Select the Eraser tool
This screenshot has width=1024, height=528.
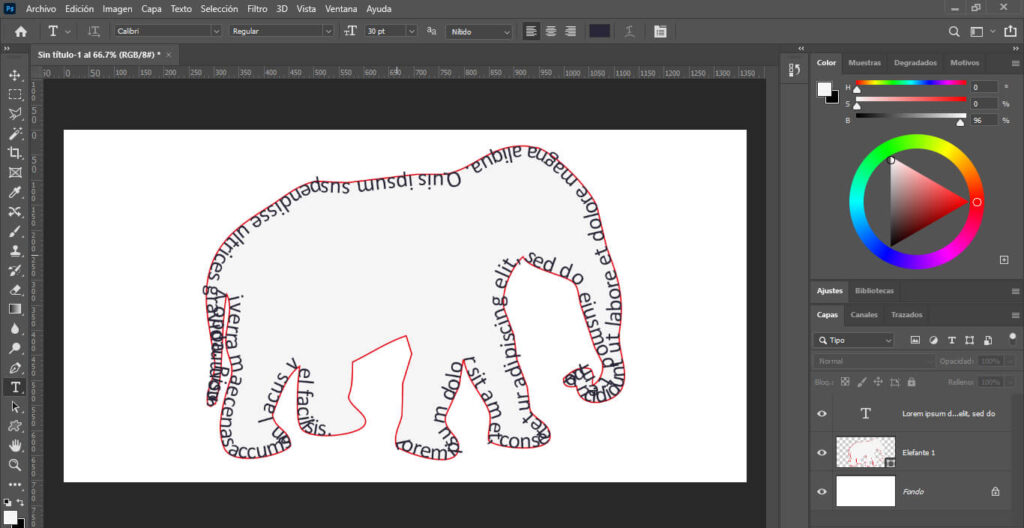point(15,290)
